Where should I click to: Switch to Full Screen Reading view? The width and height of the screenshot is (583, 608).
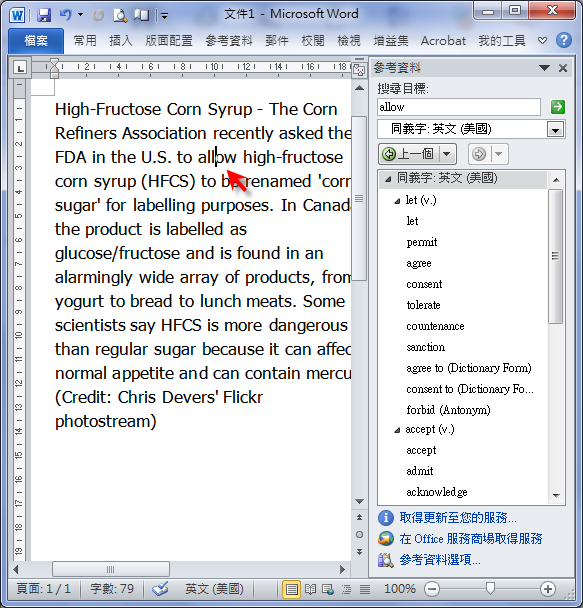coord(310,589)
